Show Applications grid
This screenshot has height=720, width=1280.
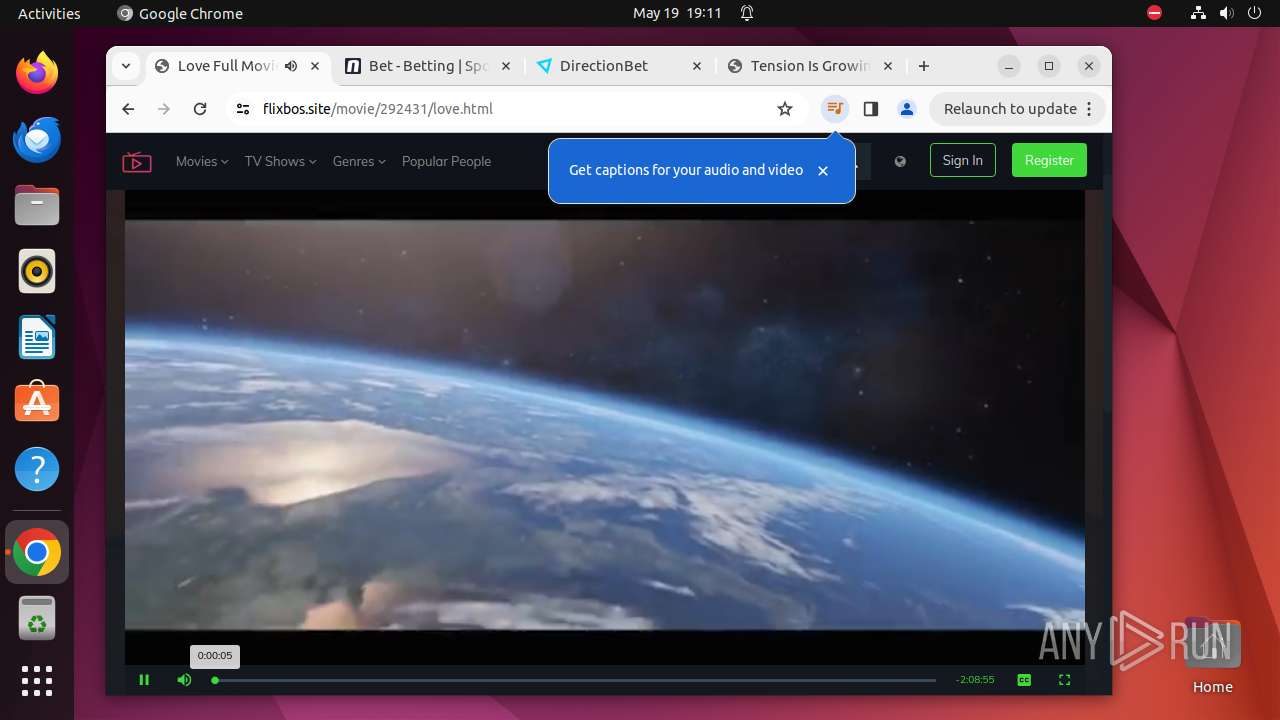pos(37,681)
